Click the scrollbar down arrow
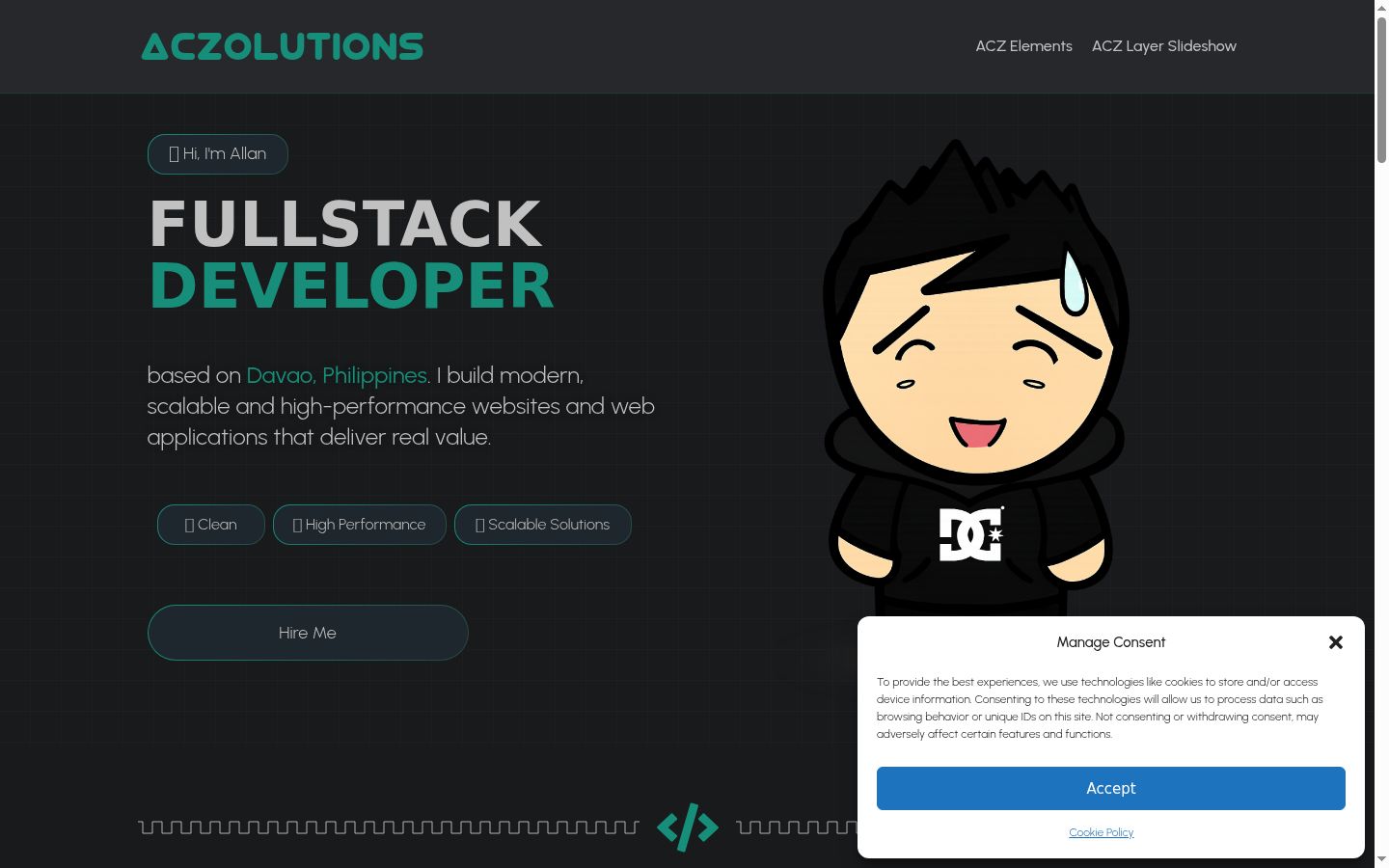This screenshot has width=1389, height=868. point(1381,860)
